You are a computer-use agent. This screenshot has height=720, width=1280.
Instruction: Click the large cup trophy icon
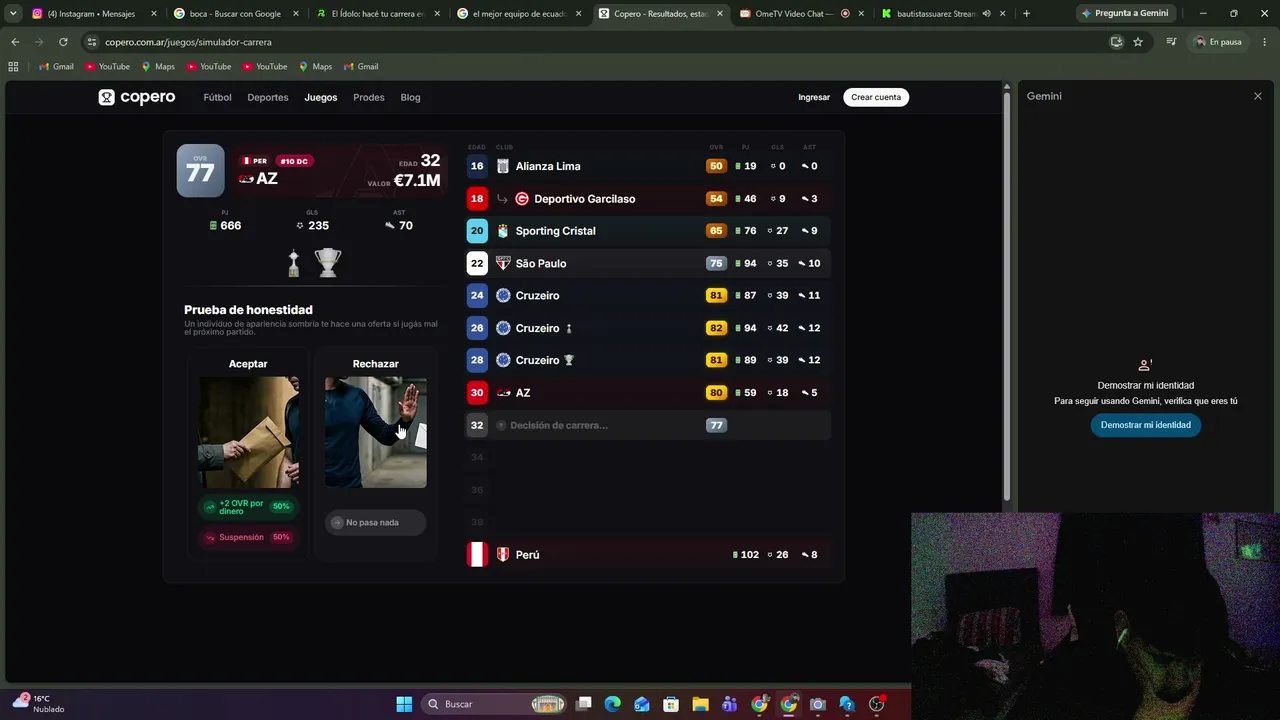point(328,263)
